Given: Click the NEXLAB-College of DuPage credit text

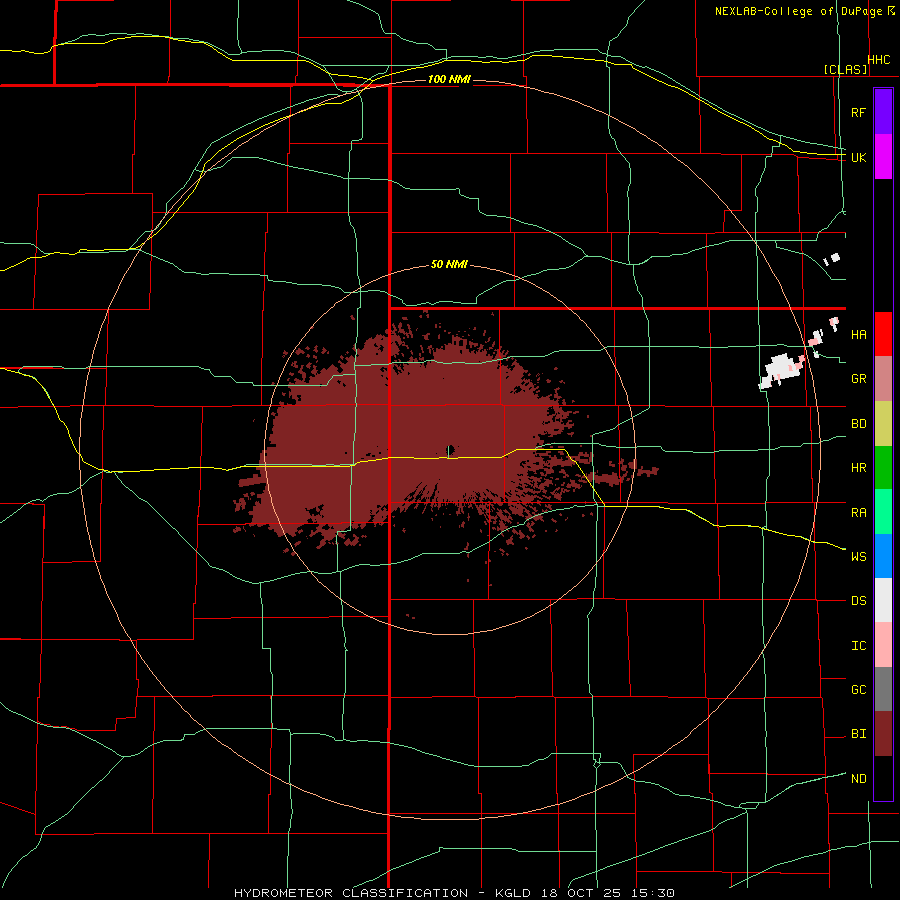Looking at the screenshot, I should click(x=800, y=11).
